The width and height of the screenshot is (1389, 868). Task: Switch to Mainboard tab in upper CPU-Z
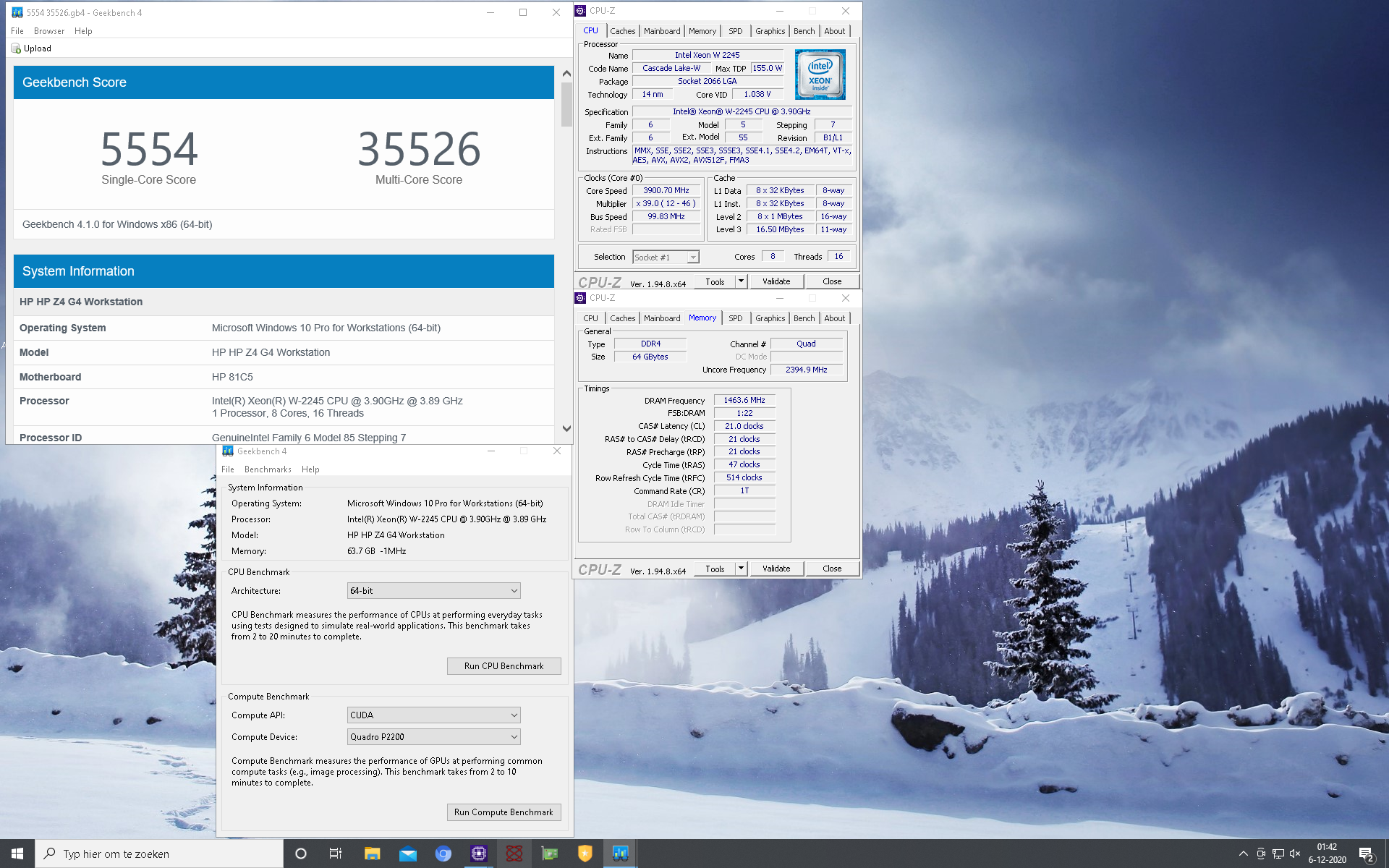coord(662,31)
